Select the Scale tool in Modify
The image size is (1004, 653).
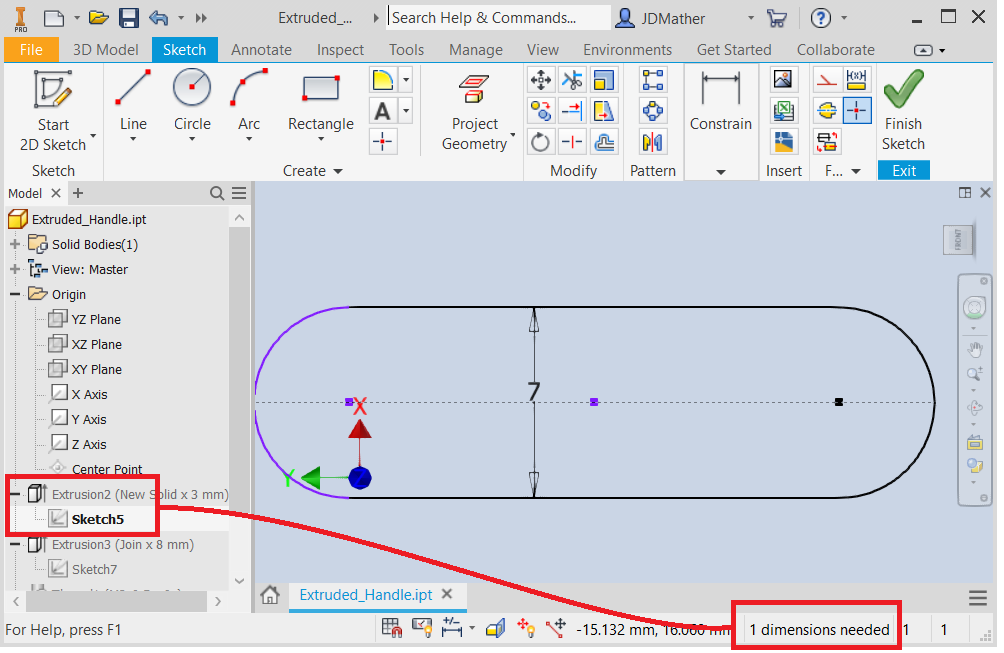pyautogui.click(x=604, y=80)
